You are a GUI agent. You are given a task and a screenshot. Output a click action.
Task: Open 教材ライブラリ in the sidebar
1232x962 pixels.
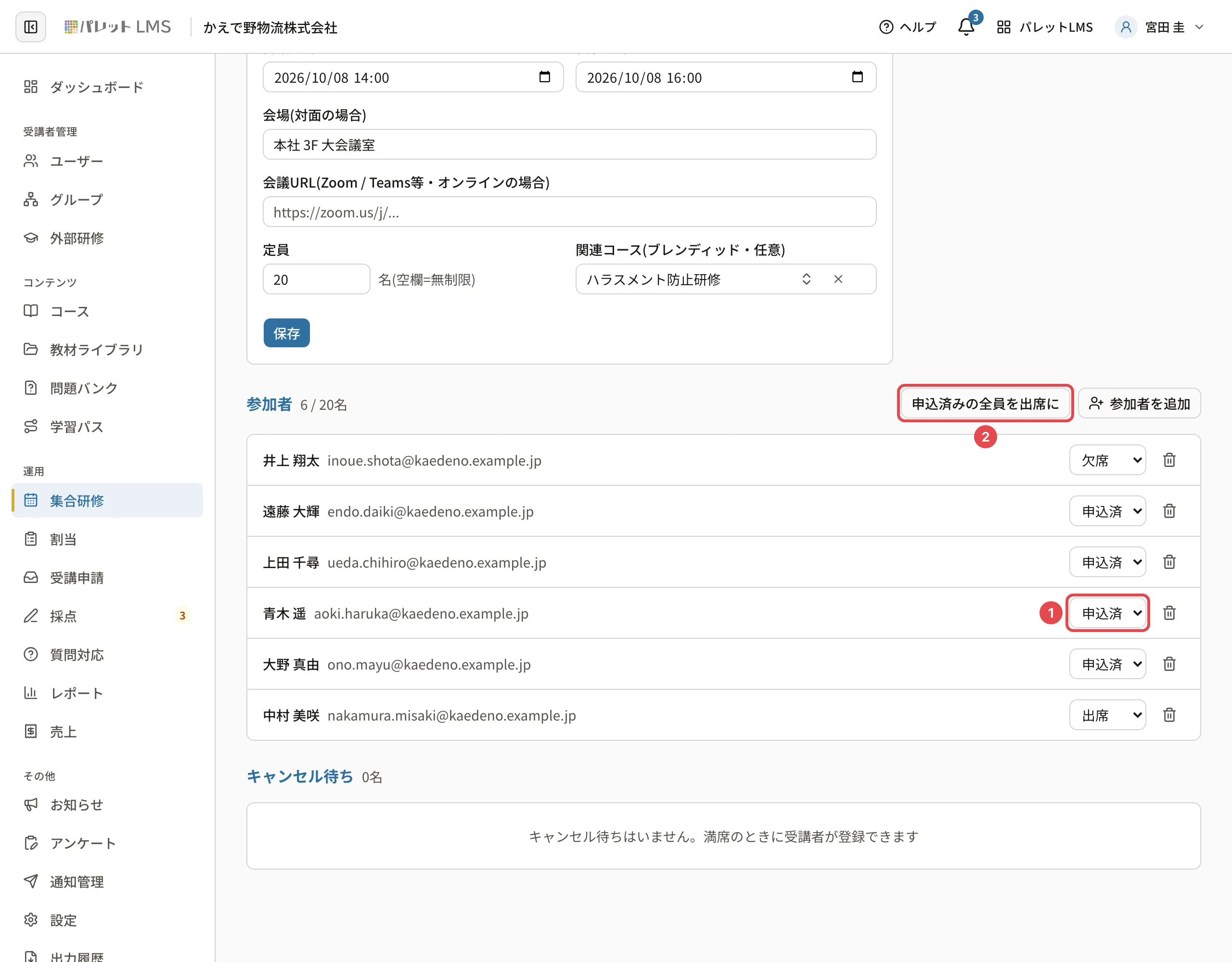click(107, 350)
